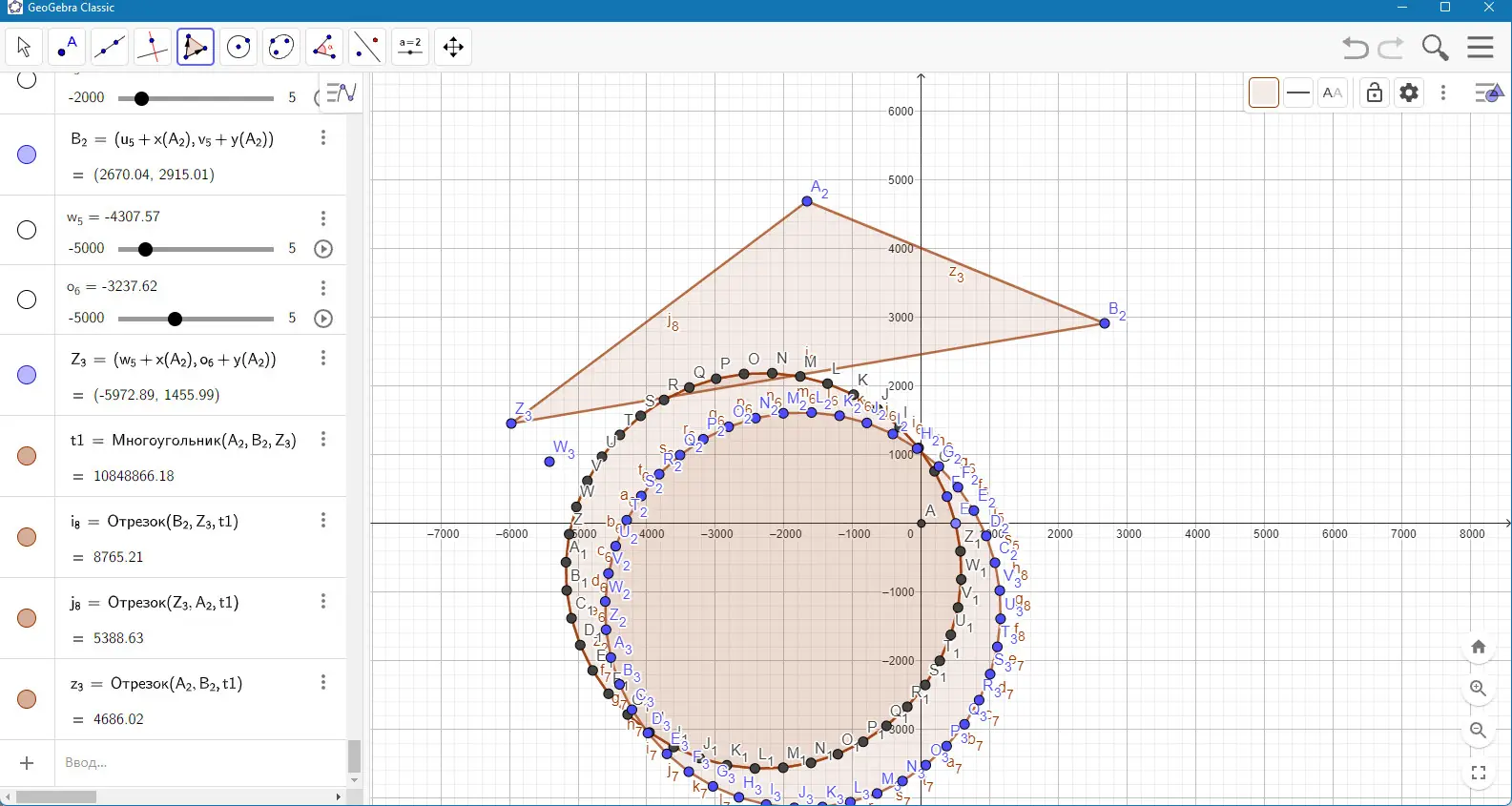Image resolution: width=1512 pixels, height=806 pixels.
Task: Toggle visibility of segment z3
Action: point(27,699)
